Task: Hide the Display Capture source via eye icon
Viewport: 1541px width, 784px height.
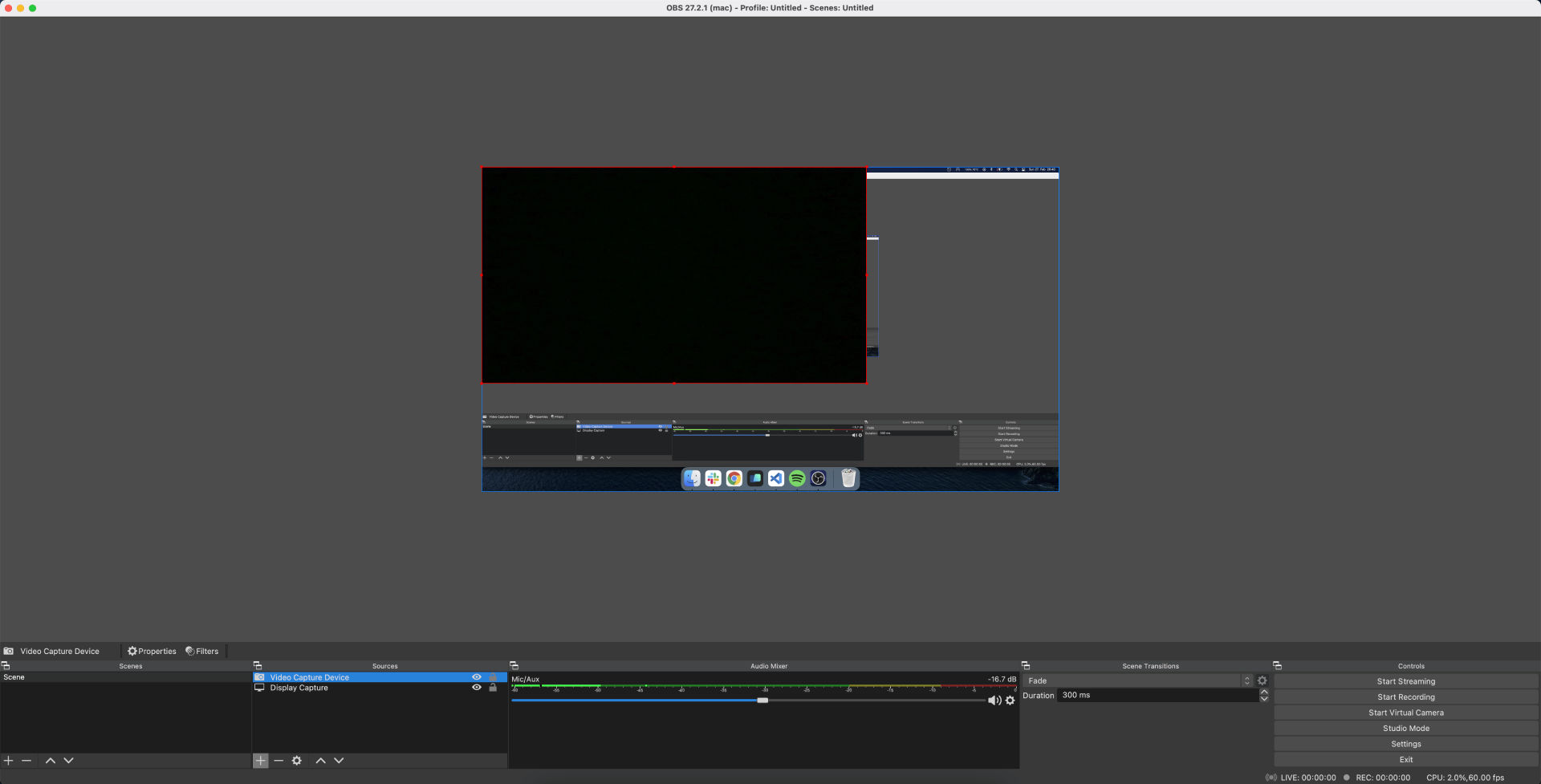Action: point(477,688)
